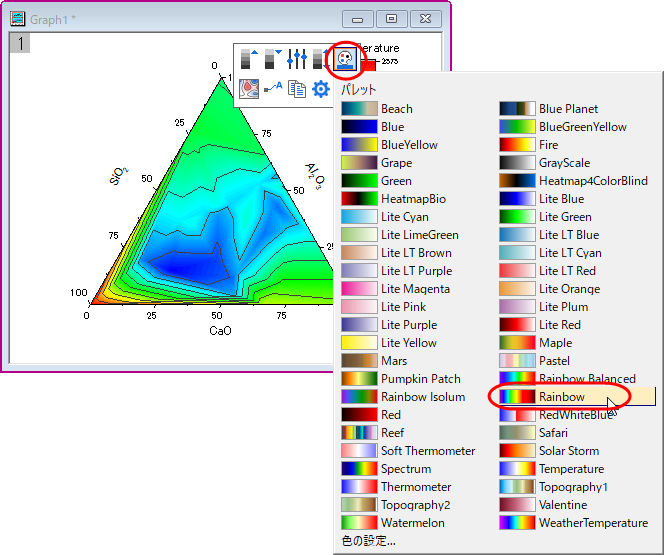
Task: Restore the Graph1 window size
Action: [392, 19]
